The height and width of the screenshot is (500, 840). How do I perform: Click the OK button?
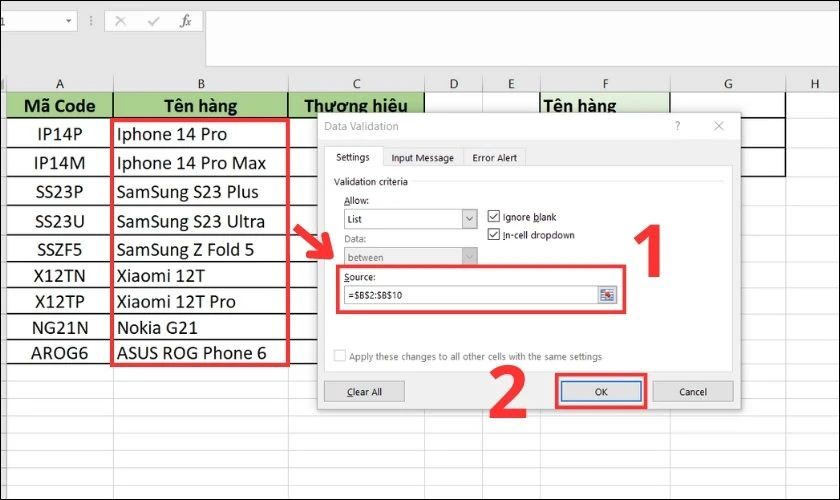tap(601, 392)
